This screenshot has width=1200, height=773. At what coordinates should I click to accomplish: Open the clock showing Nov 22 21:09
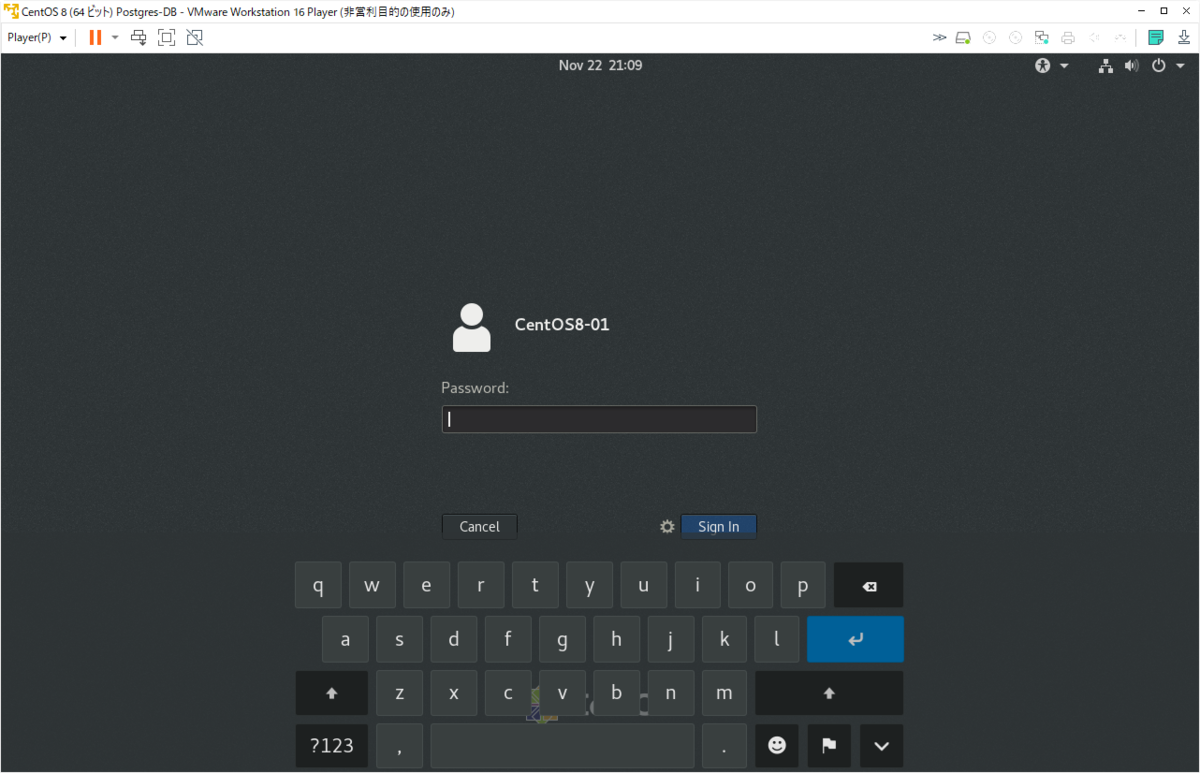click(600, 65)
